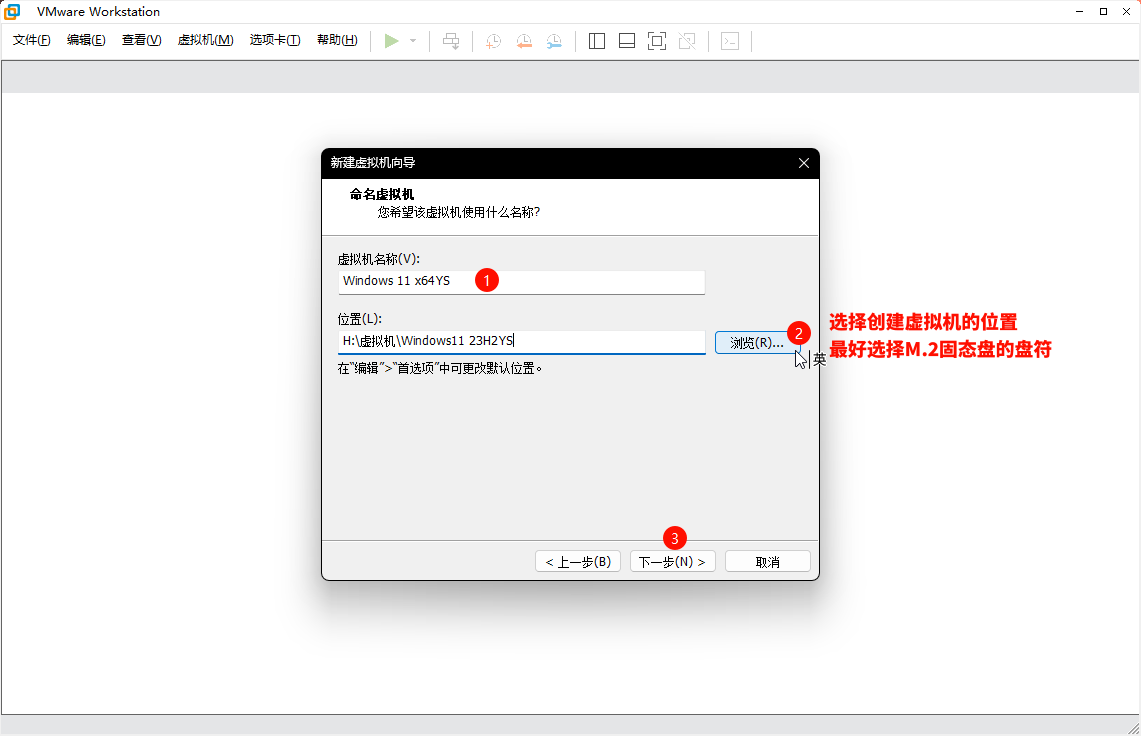
Task: Toggle the thumbnail bar view icon
Action: [627, 41]
